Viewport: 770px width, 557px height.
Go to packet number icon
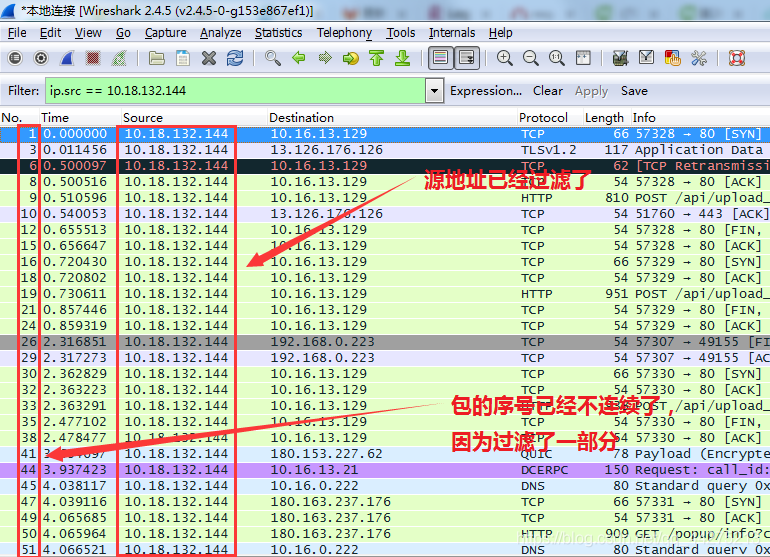(351, 58)
